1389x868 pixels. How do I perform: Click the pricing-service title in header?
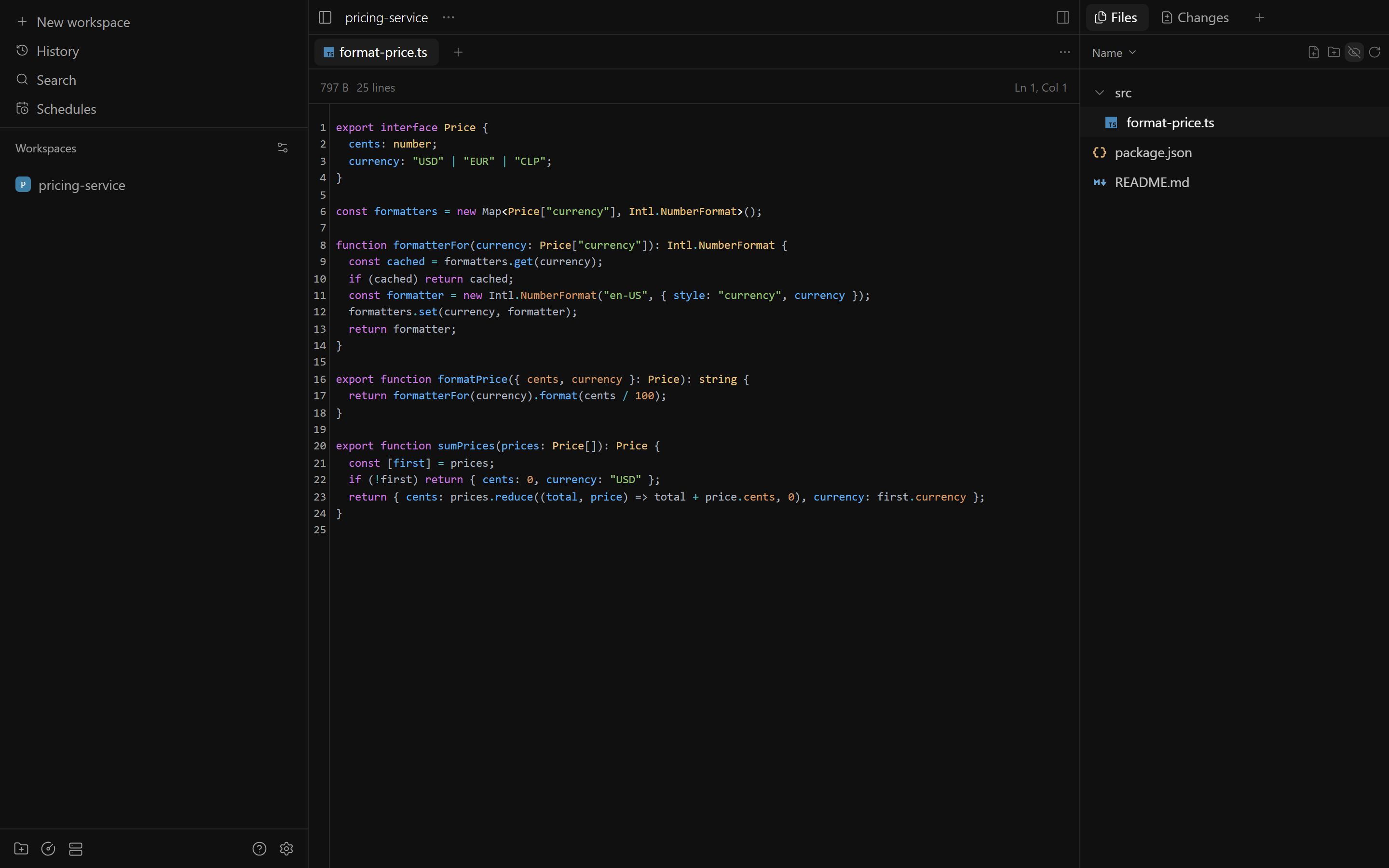pos(386,17)
